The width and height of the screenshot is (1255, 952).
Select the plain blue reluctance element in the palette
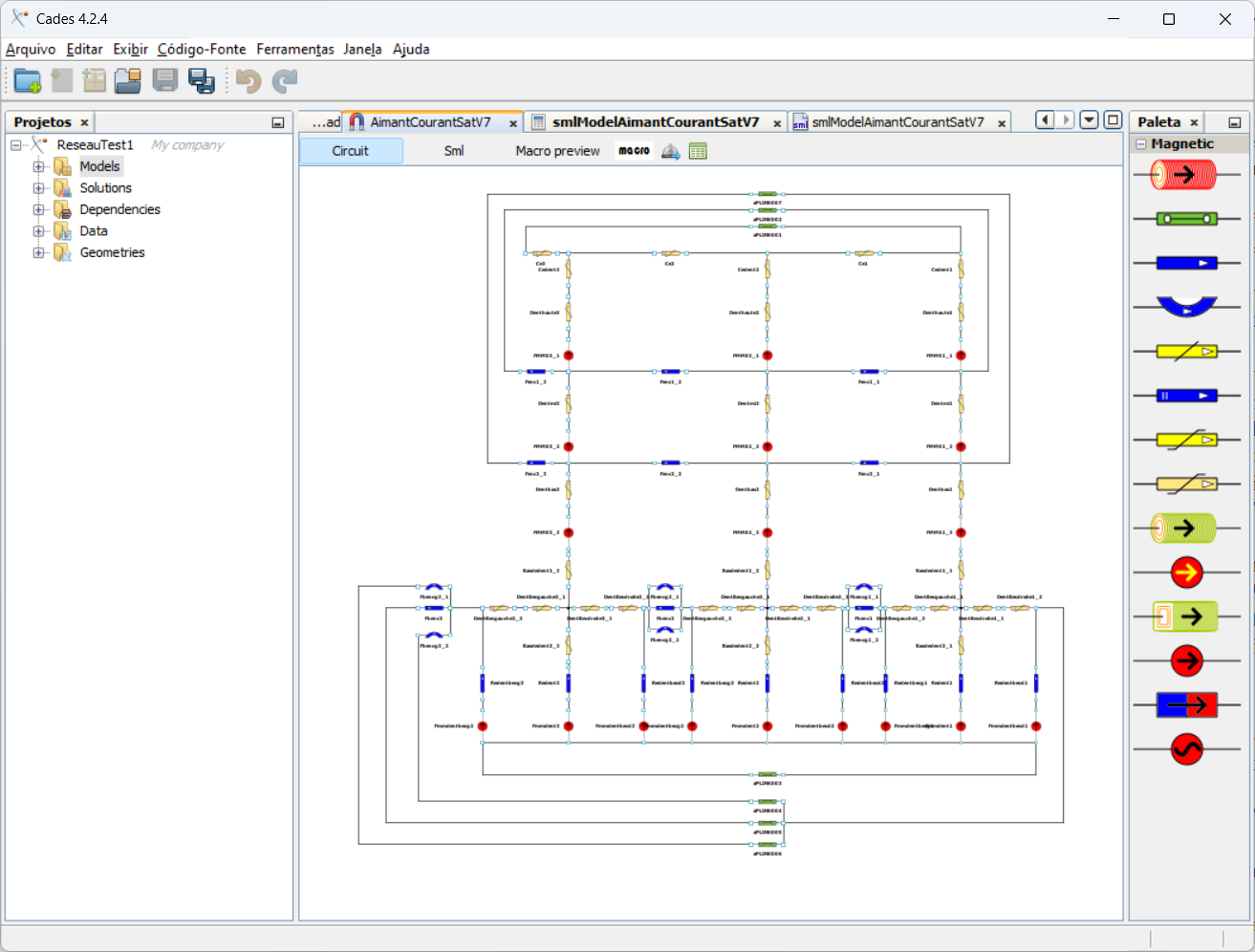tap(1186, 263)
